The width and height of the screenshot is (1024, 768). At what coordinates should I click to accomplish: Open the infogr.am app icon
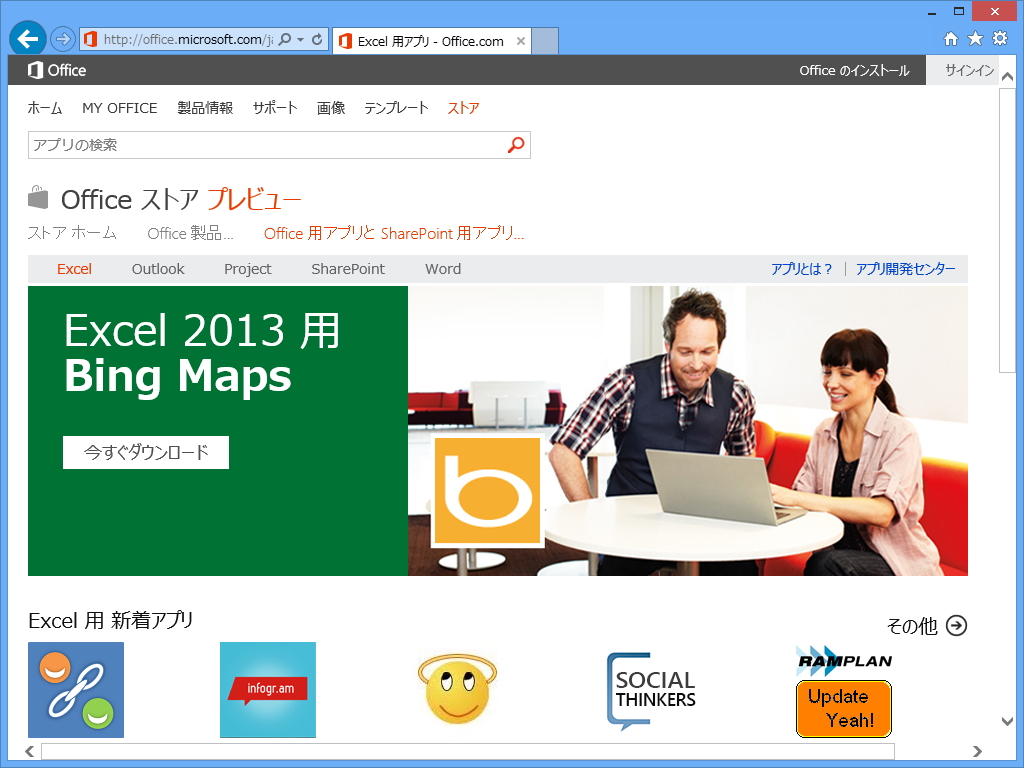(x=267, y=690)
